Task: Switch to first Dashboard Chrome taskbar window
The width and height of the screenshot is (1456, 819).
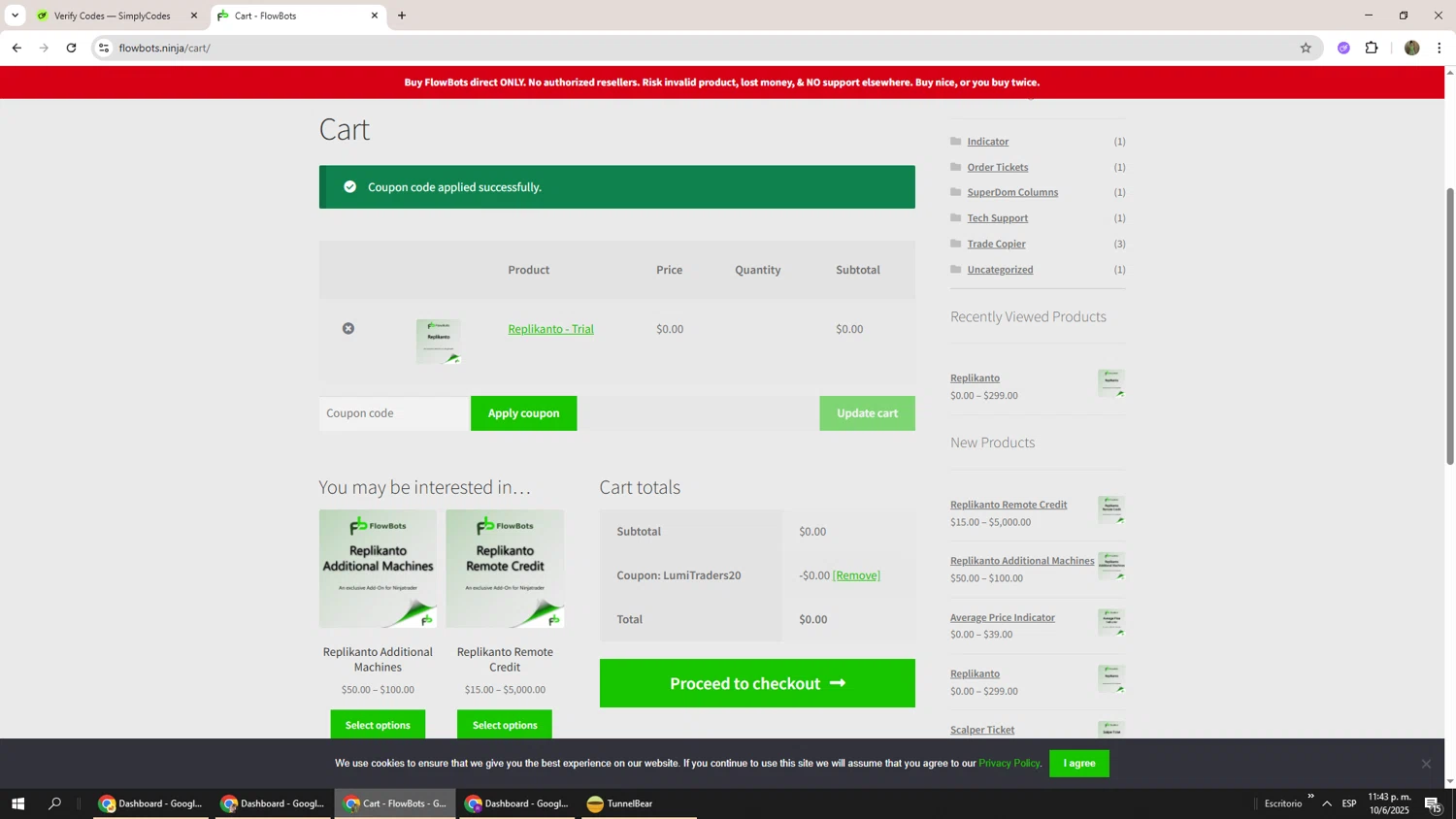Action: tap(150, 803)
